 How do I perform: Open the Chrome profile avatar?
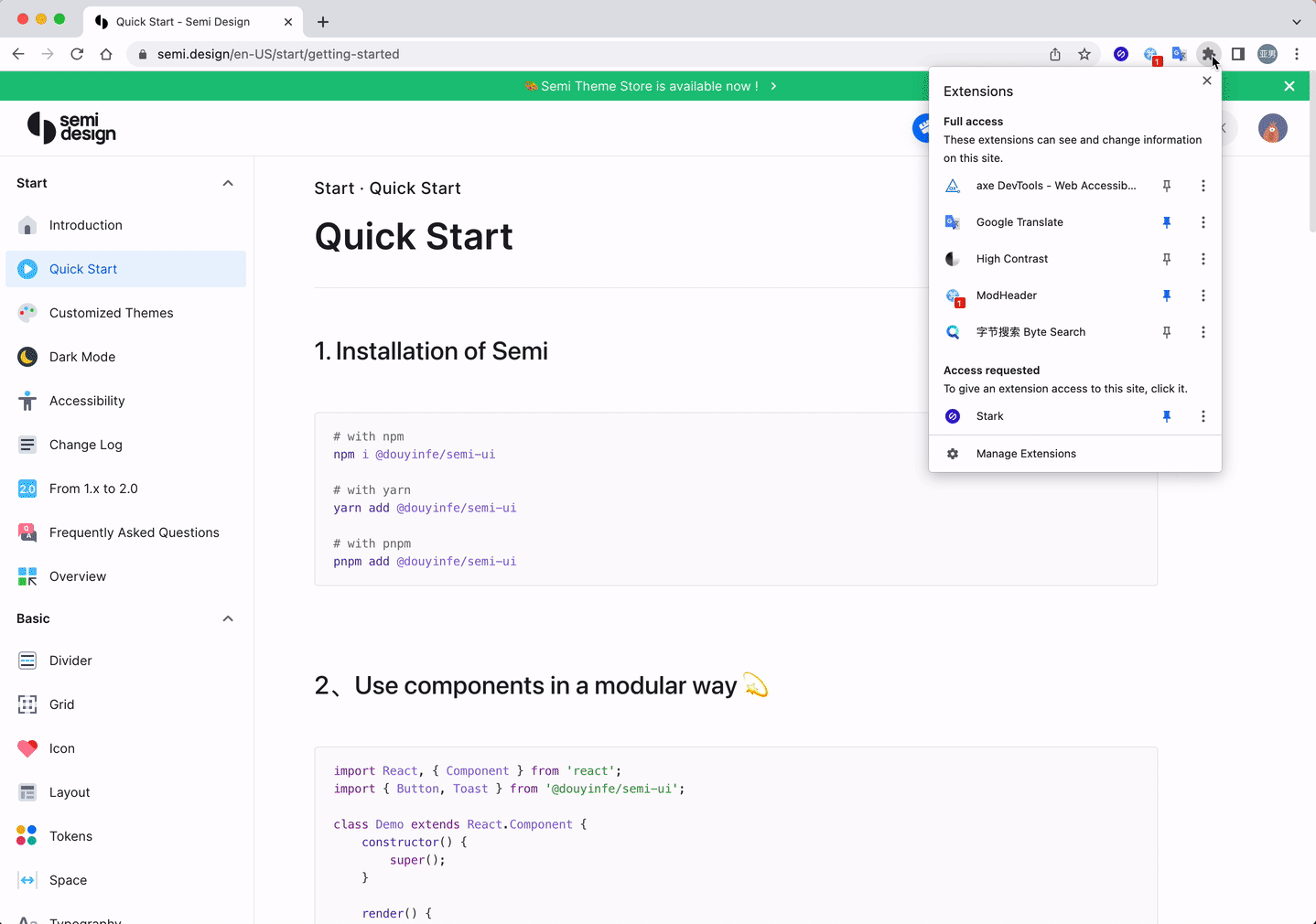point(1267,54)
